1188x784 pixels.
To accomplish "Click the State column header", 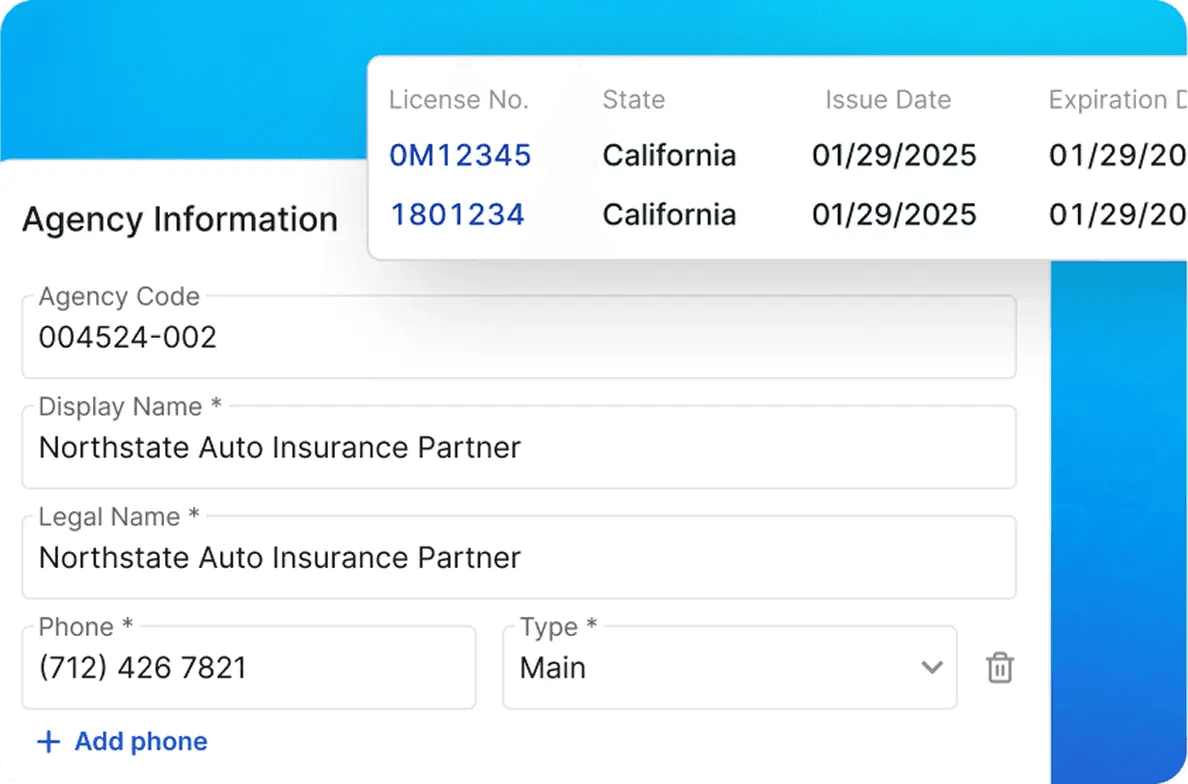I will [x=633, y=100].
